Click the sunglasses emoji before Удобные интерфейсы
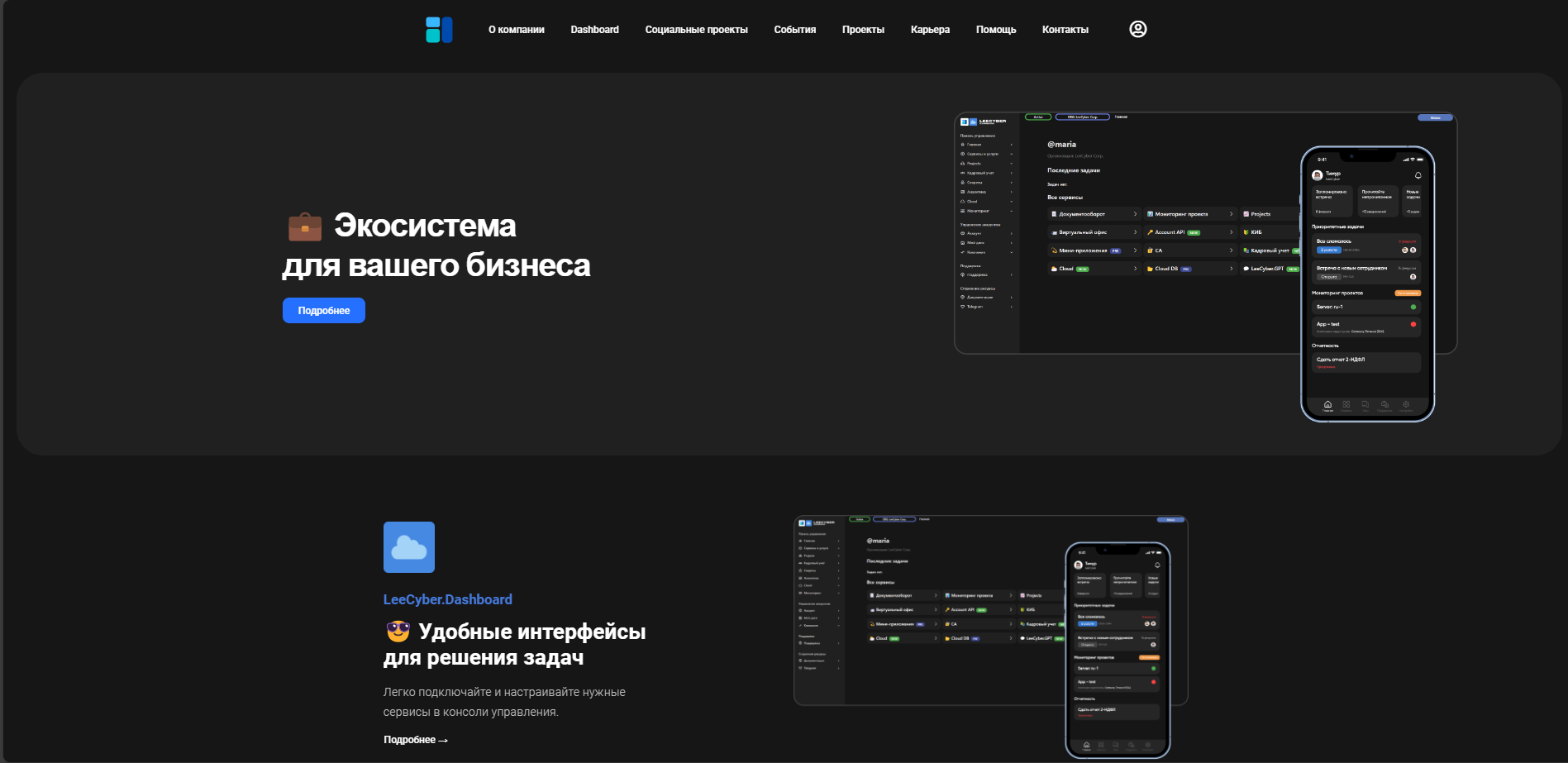1568x763 pixels. click(x=398, y=632)
